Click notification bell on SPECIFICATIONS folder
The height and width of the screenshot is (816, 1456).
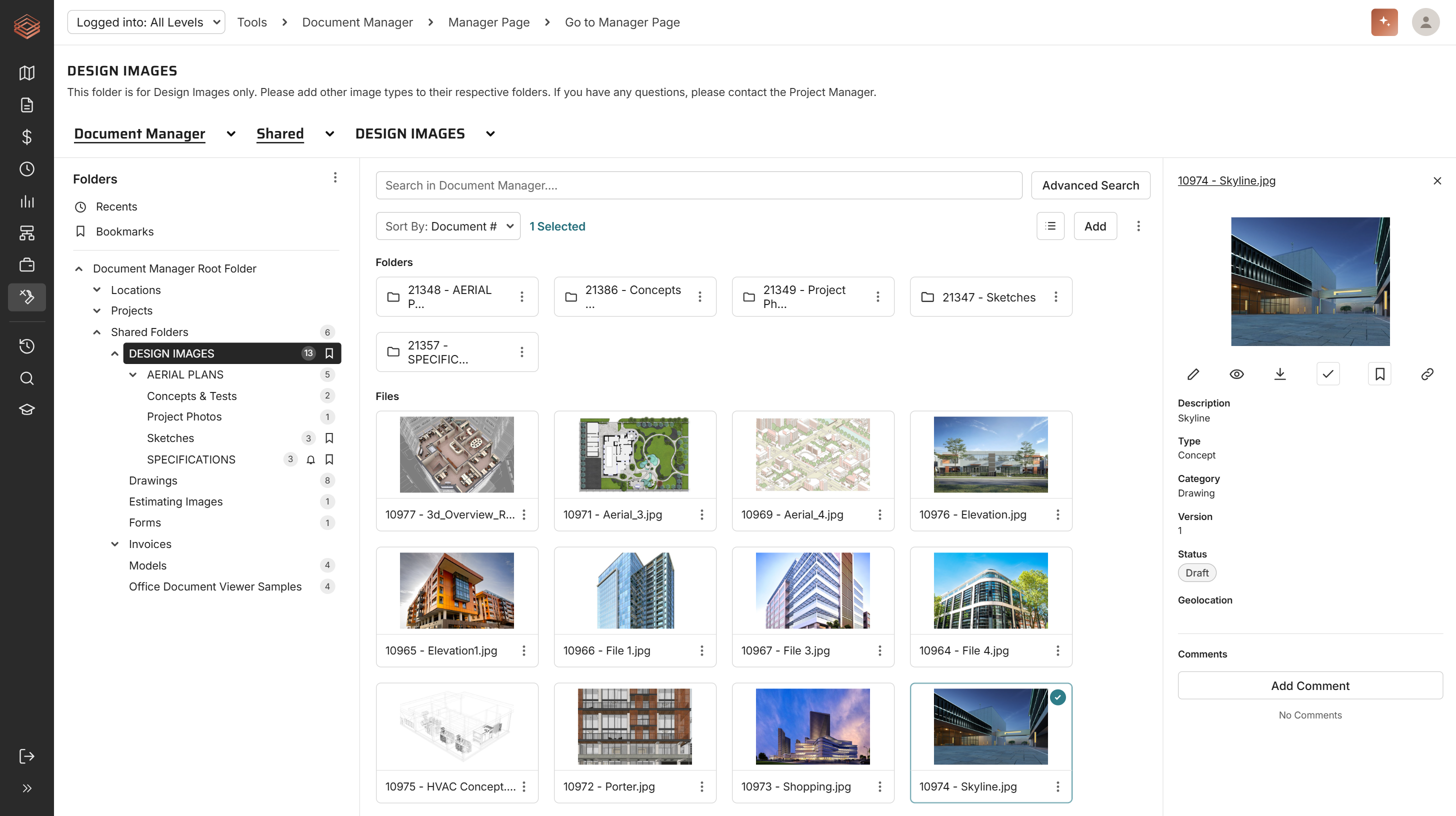pyautogui.click(x=310, y=459)
